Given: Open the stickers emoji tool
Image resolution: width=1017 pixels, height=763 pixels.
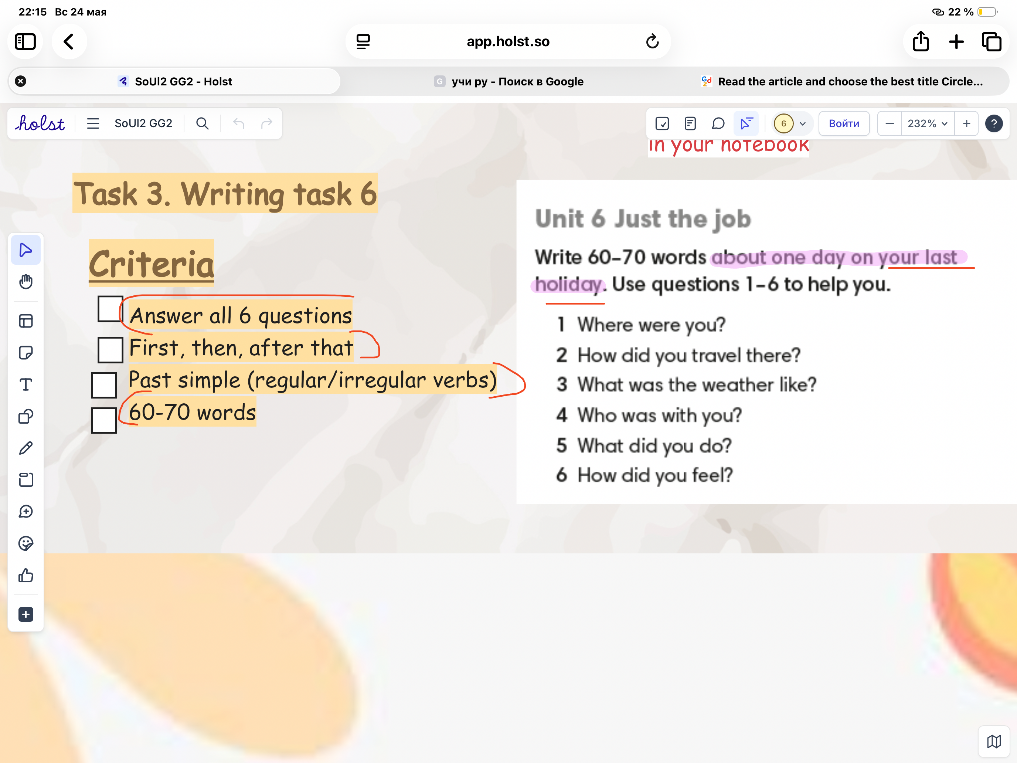Looking at the screenshot, I should click(26, 544).
